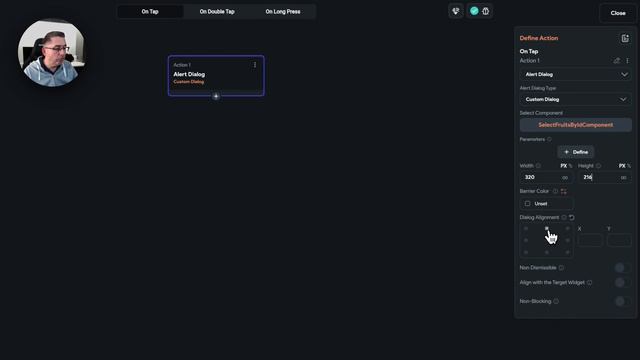Image resolution: width=640 pixels, height=360 pixels.
Task: Switch to the On Double Tap tab
Action: coord(217,11)
